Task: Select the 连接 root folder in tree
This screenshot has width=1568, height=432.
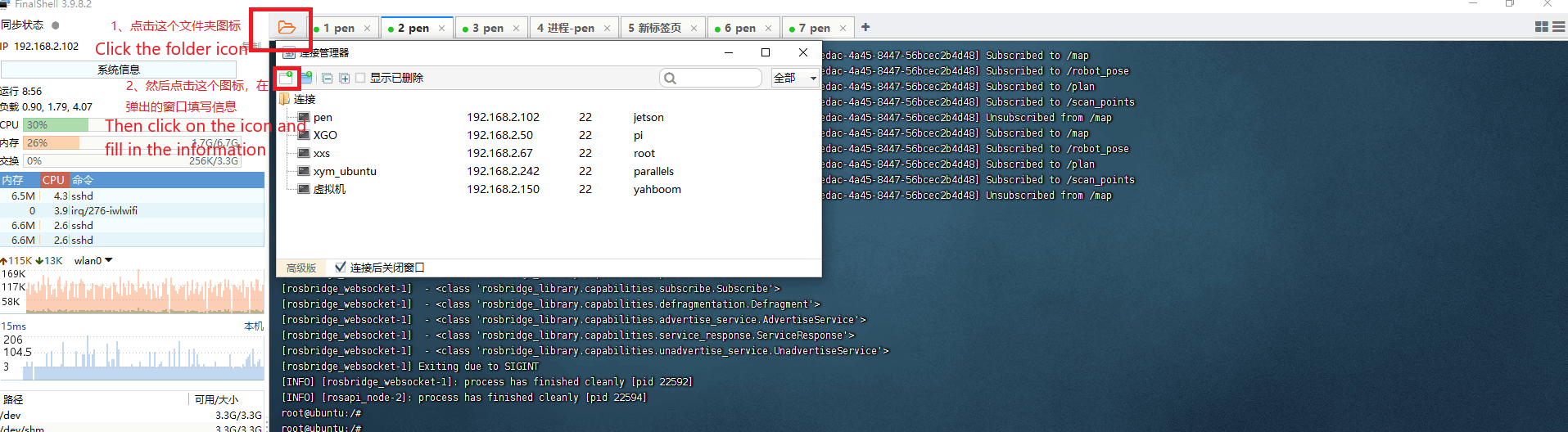Action: click(x=305, y=99)
